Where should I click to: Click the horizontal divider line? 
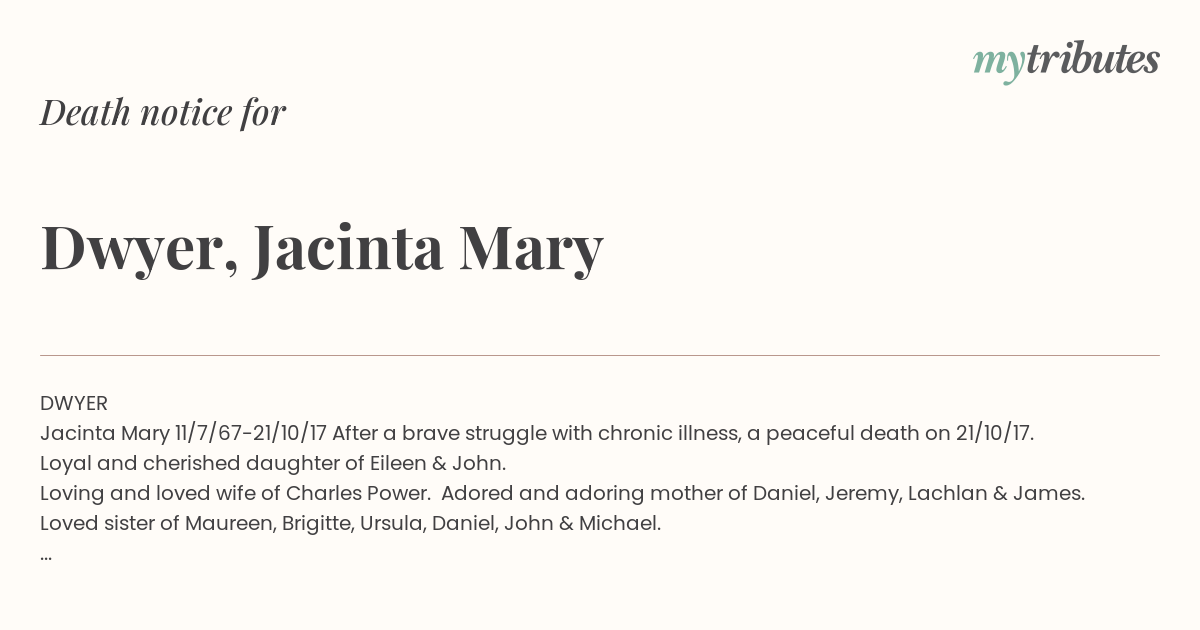tap(600, 355)
